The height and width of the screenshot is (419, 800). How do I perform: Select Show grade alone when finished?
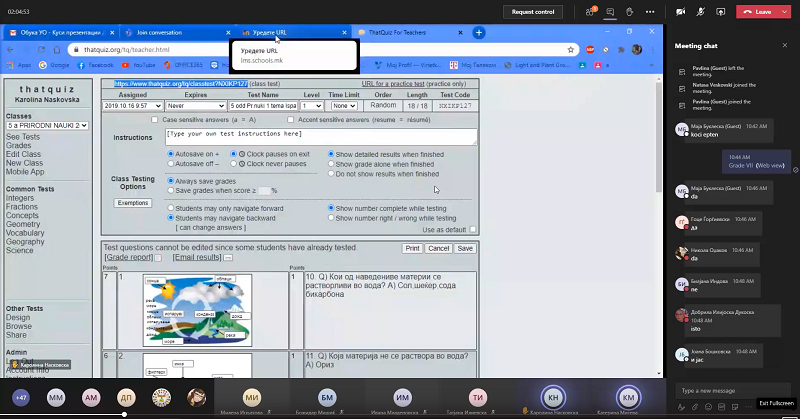330,164
